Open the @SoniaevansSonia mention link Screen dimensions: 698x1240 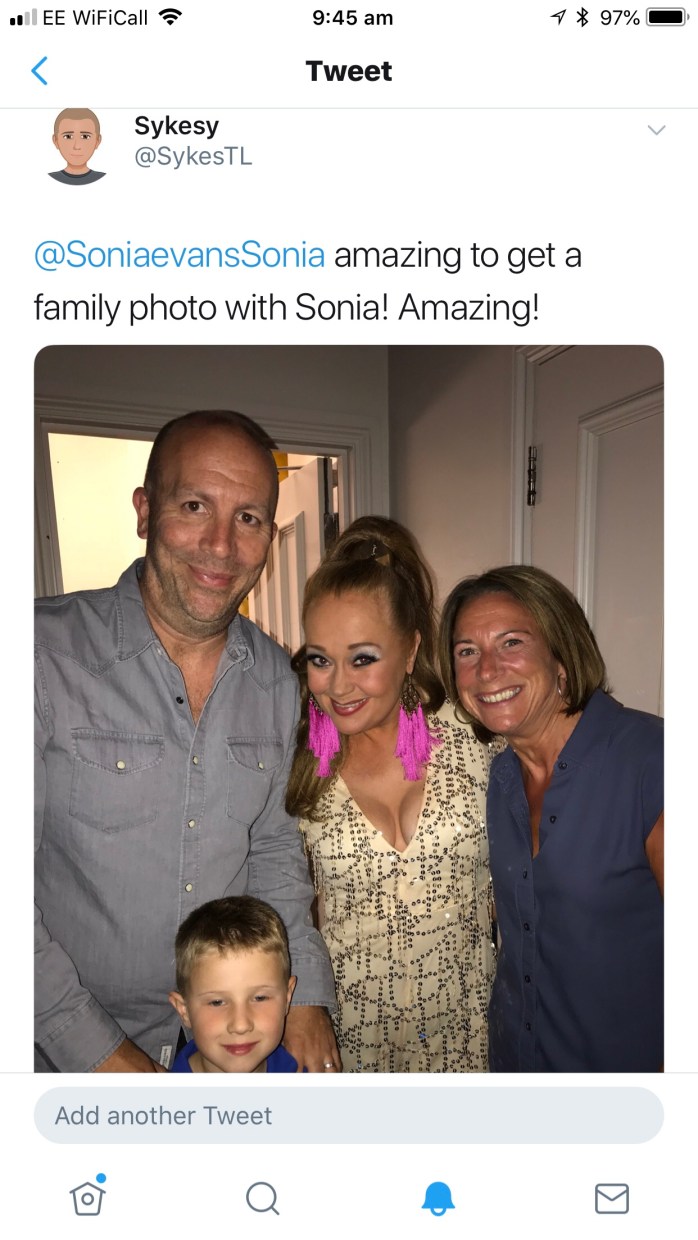coord(180,255)
